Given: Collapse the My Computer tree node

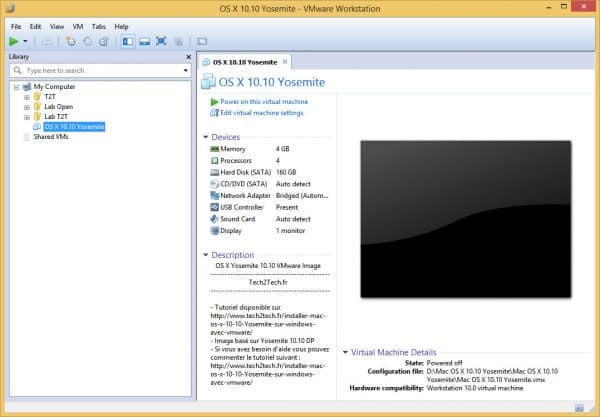Looking at the screenshot, I should (x=16, y=87).
